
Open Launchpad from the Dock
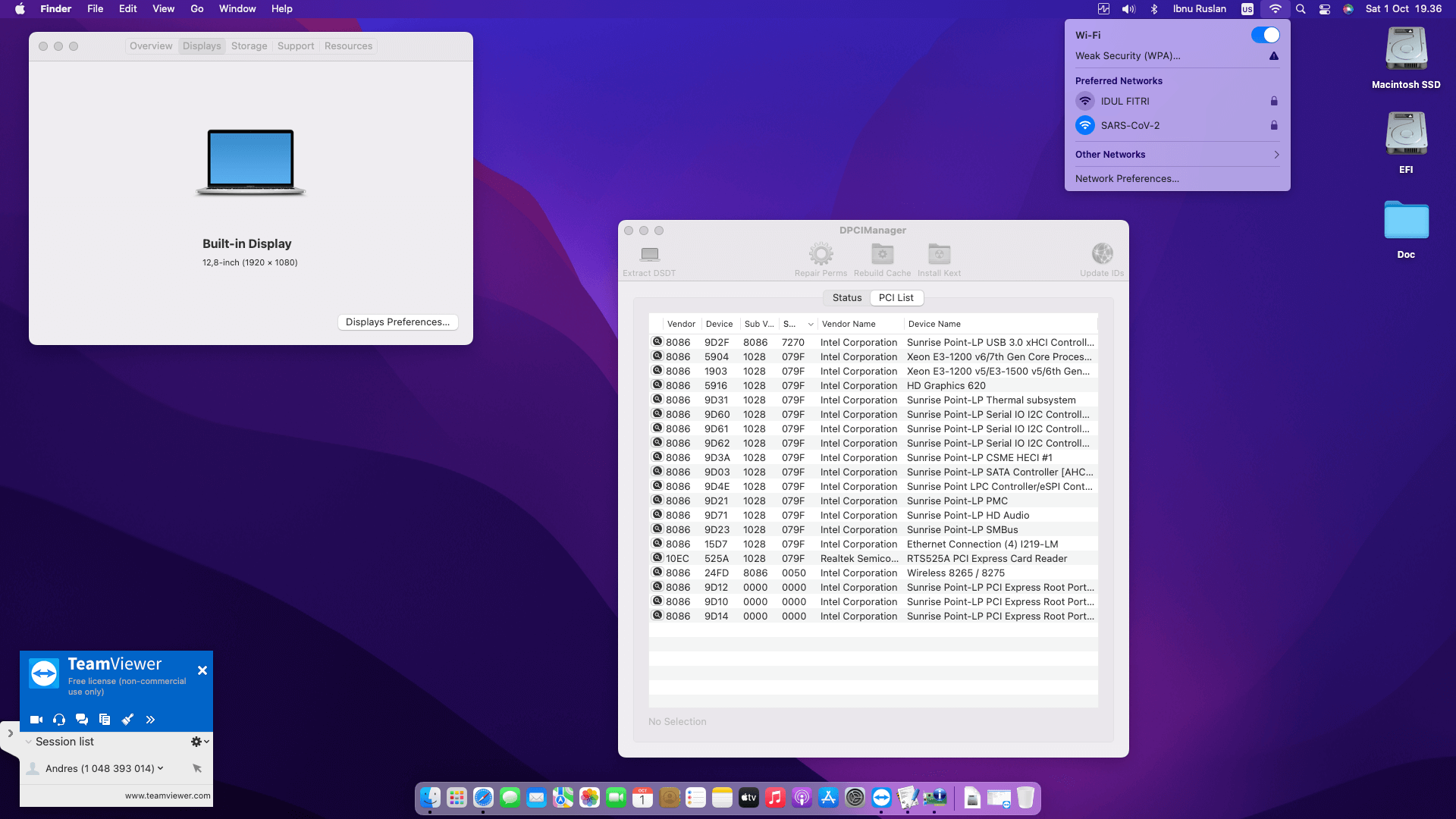[x=457, y=798]
